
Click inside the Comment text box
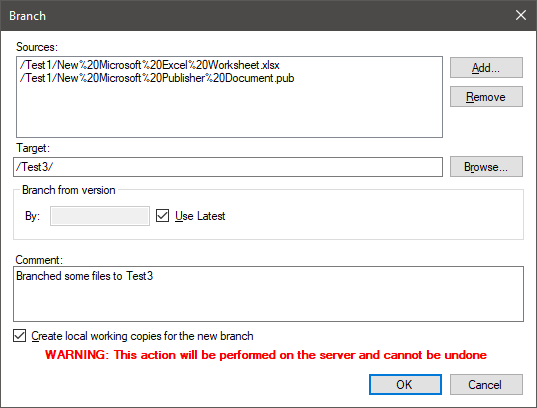[268, 294]
